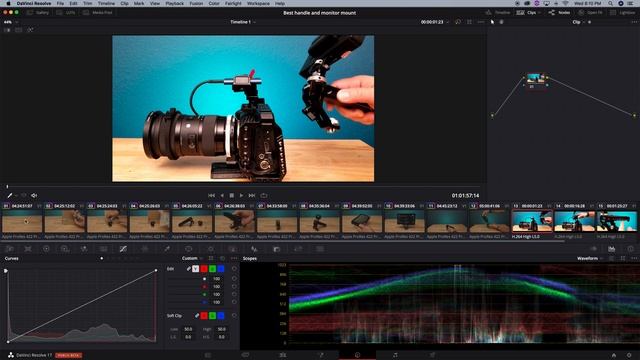Viewport: 640px width, 360px height.
Task: Show the Keyframes panel icon
Action: tap(593, 249)
